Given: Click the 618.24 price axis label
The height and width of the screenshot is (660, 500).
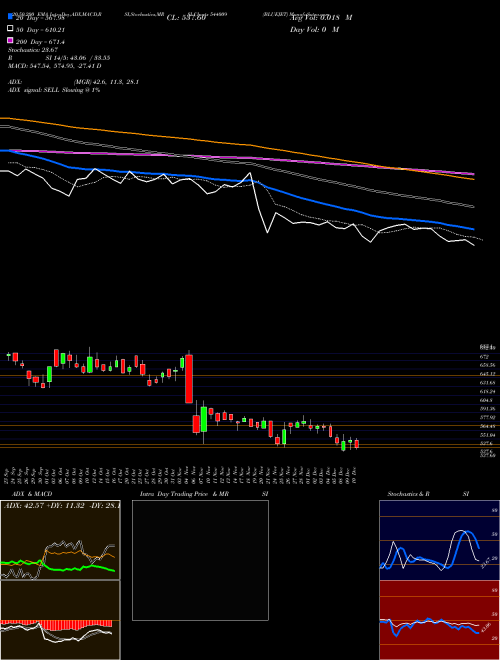Looking at the screenshot, I should click(487, 391).
